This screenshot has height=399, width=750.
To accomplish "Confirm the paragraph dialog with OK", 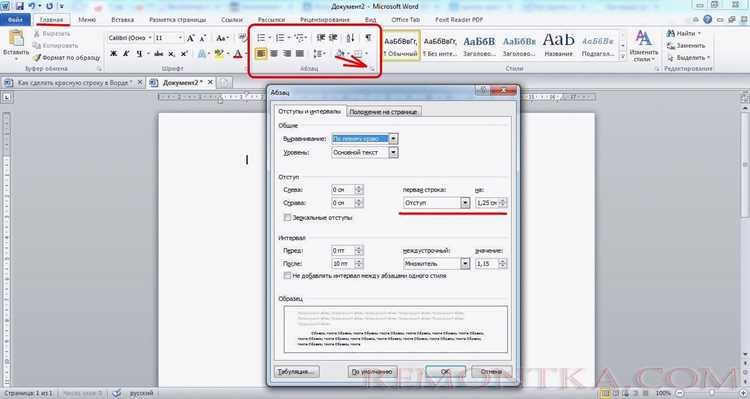I will pyautogui.click(x=445, y=372).
